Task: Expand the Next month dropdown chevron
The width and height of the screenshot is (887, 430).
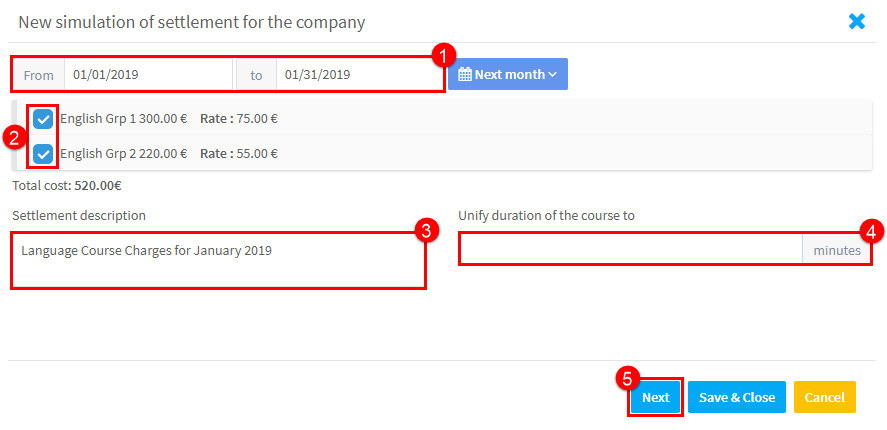Action: (x=553, y=75)
